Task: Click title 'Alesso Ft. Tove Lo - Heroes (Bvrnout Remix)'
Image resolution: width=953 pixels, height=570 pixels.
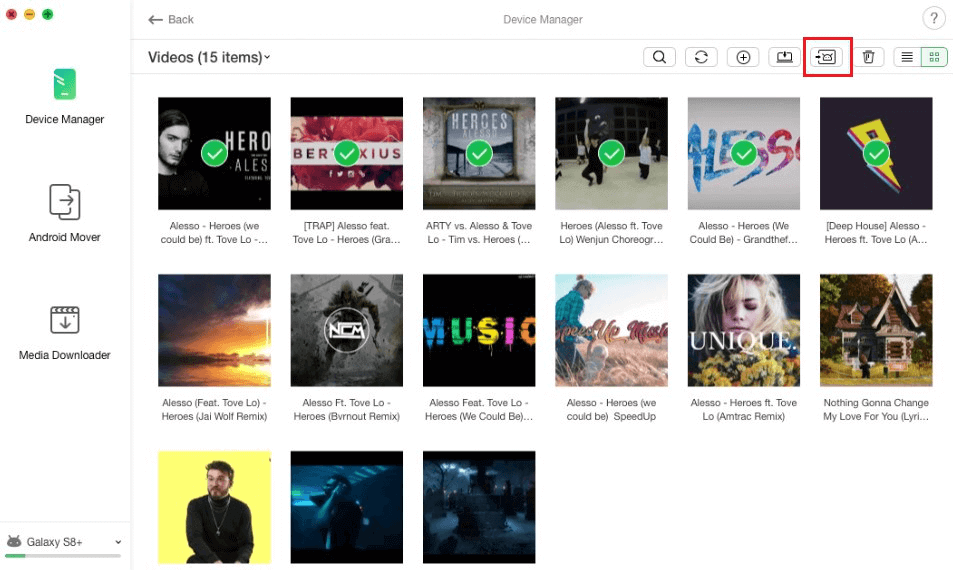Action: tap(346, 410)
